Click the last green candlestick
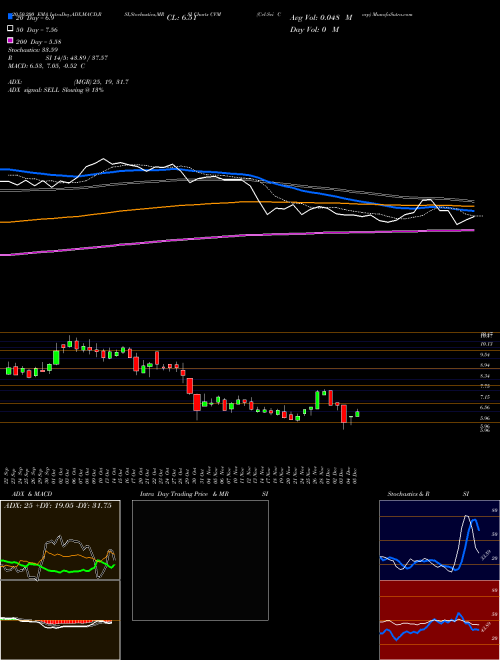This screenshot has height=660, width=500. pos(357,414)
